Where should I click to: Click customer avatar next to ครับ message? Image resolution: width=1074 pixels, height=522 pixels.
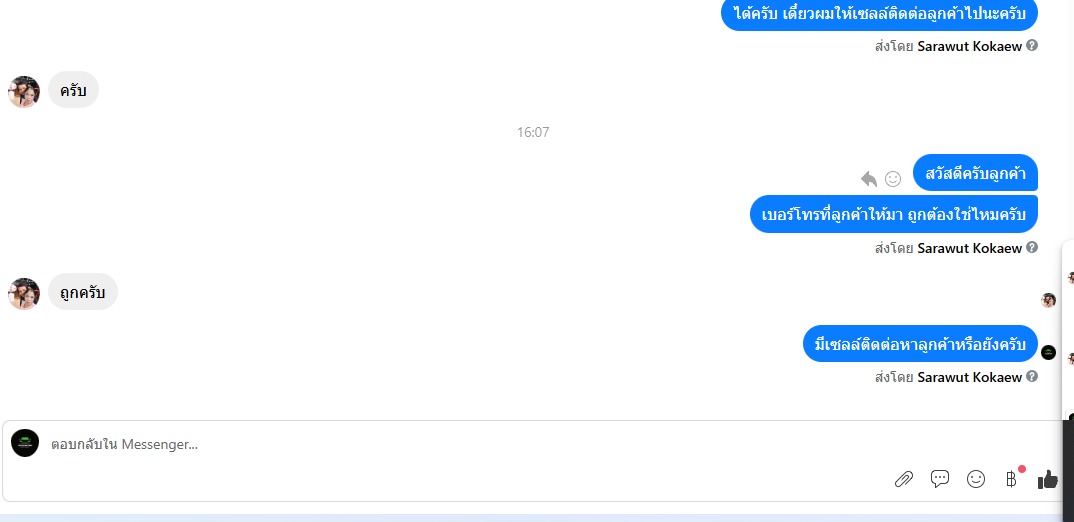24,92
